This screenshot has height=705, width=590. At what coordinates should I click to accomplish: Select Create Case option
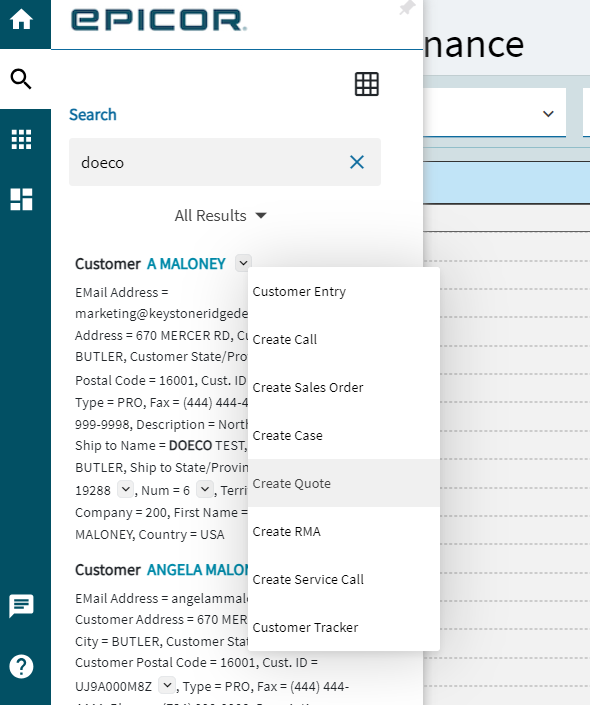click(x=344, y=436)
